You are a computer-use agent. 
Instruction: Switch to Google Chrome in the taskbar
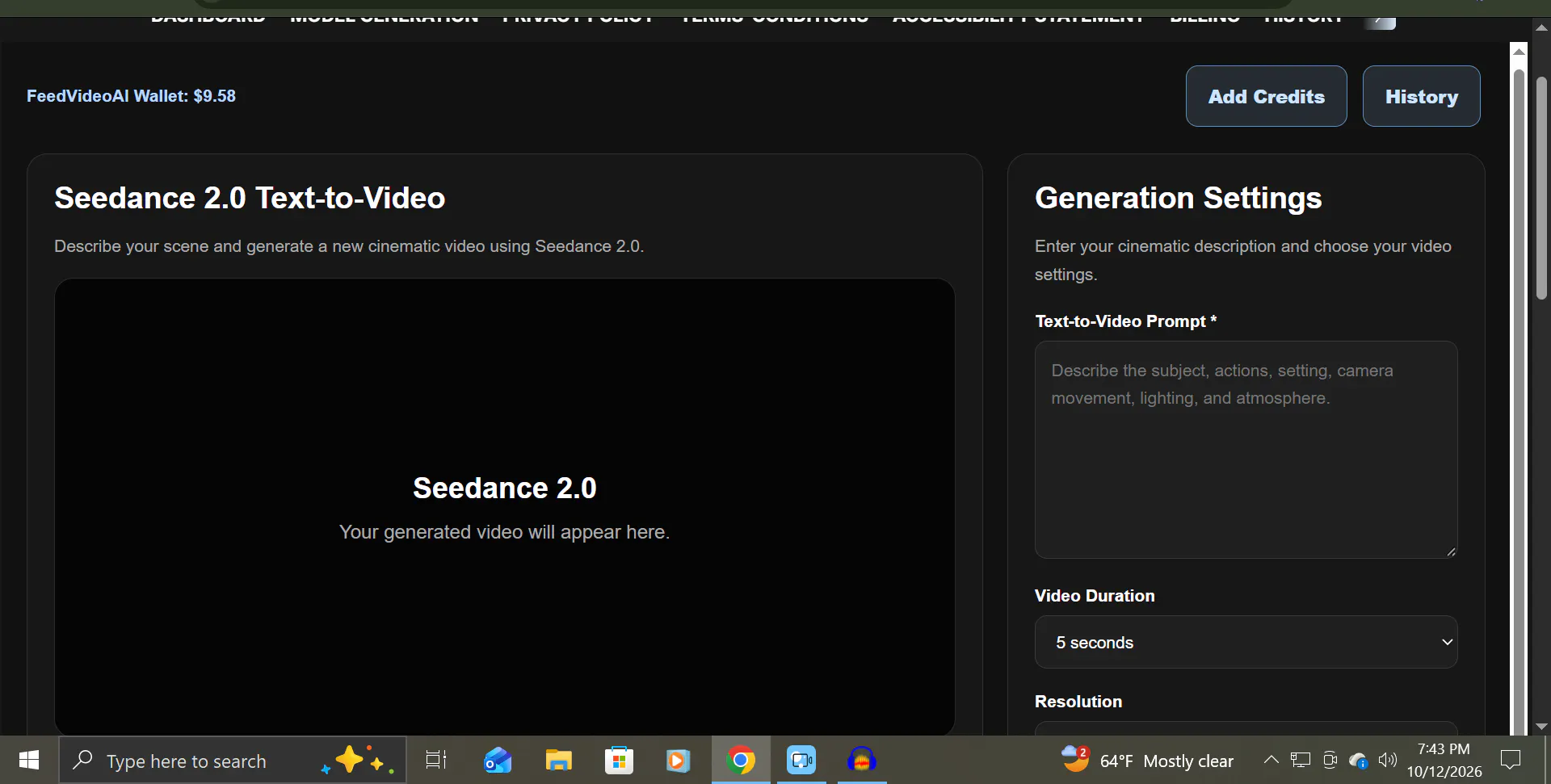741,760
